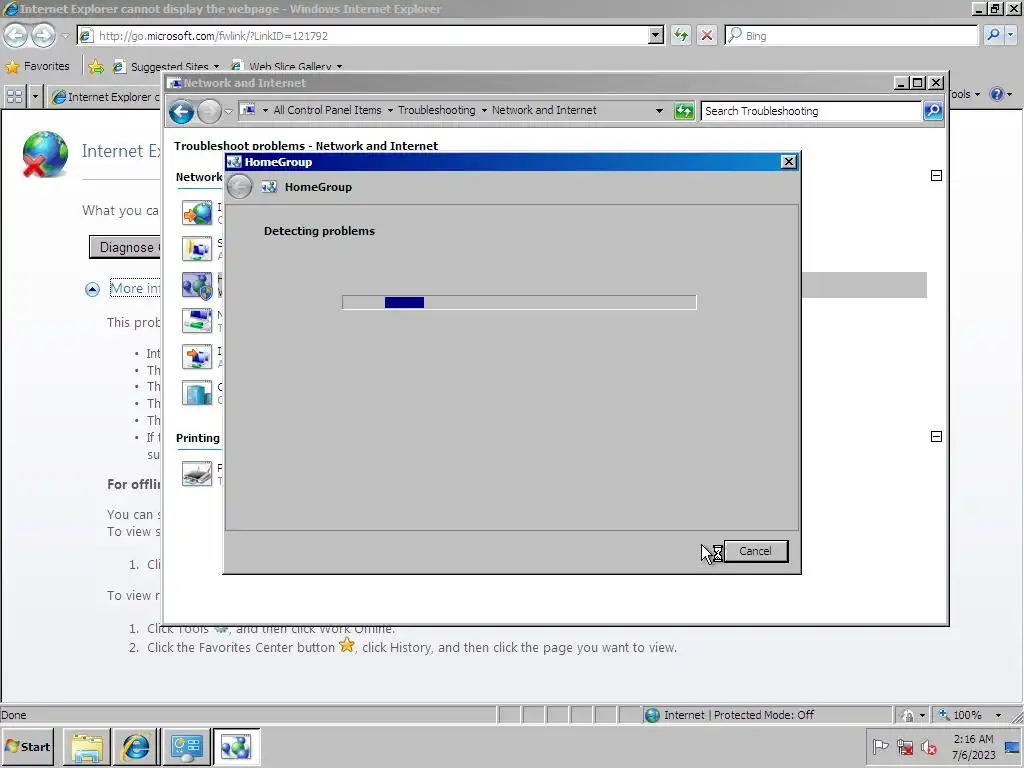Add current page to Favorites bar
1024x768 pixels.
[96, 66]
